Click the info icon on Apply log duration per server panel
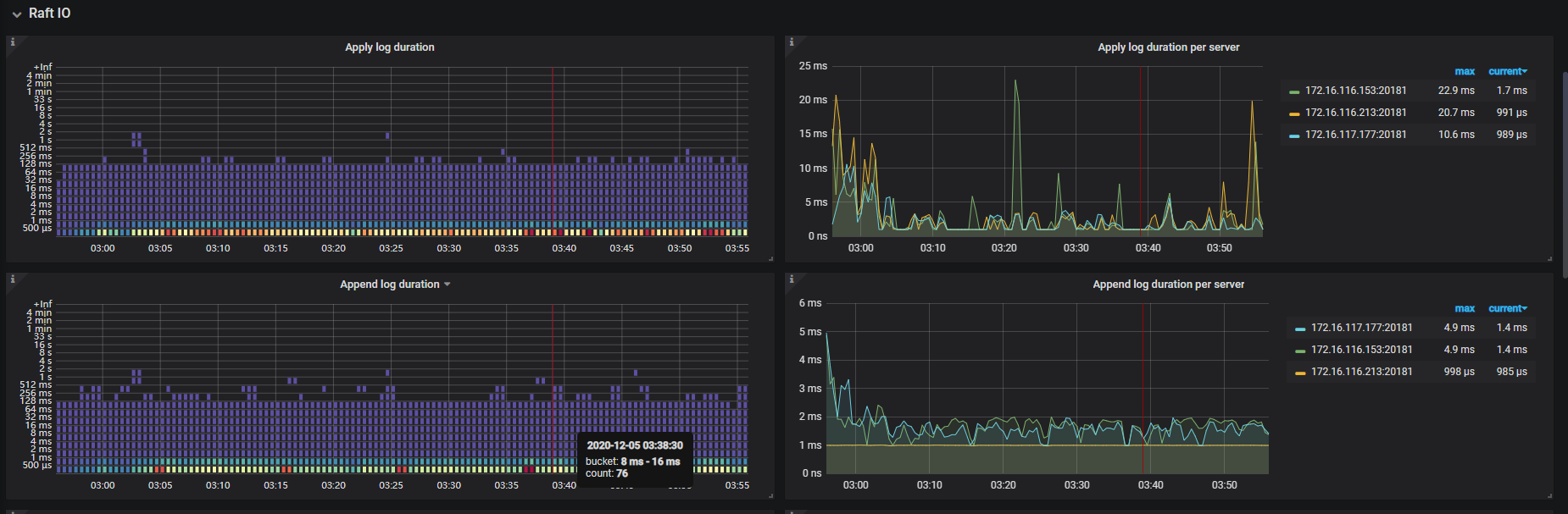Image resolution: width=1568 pixels, height=514 pixels. click(x=792, y=42)
